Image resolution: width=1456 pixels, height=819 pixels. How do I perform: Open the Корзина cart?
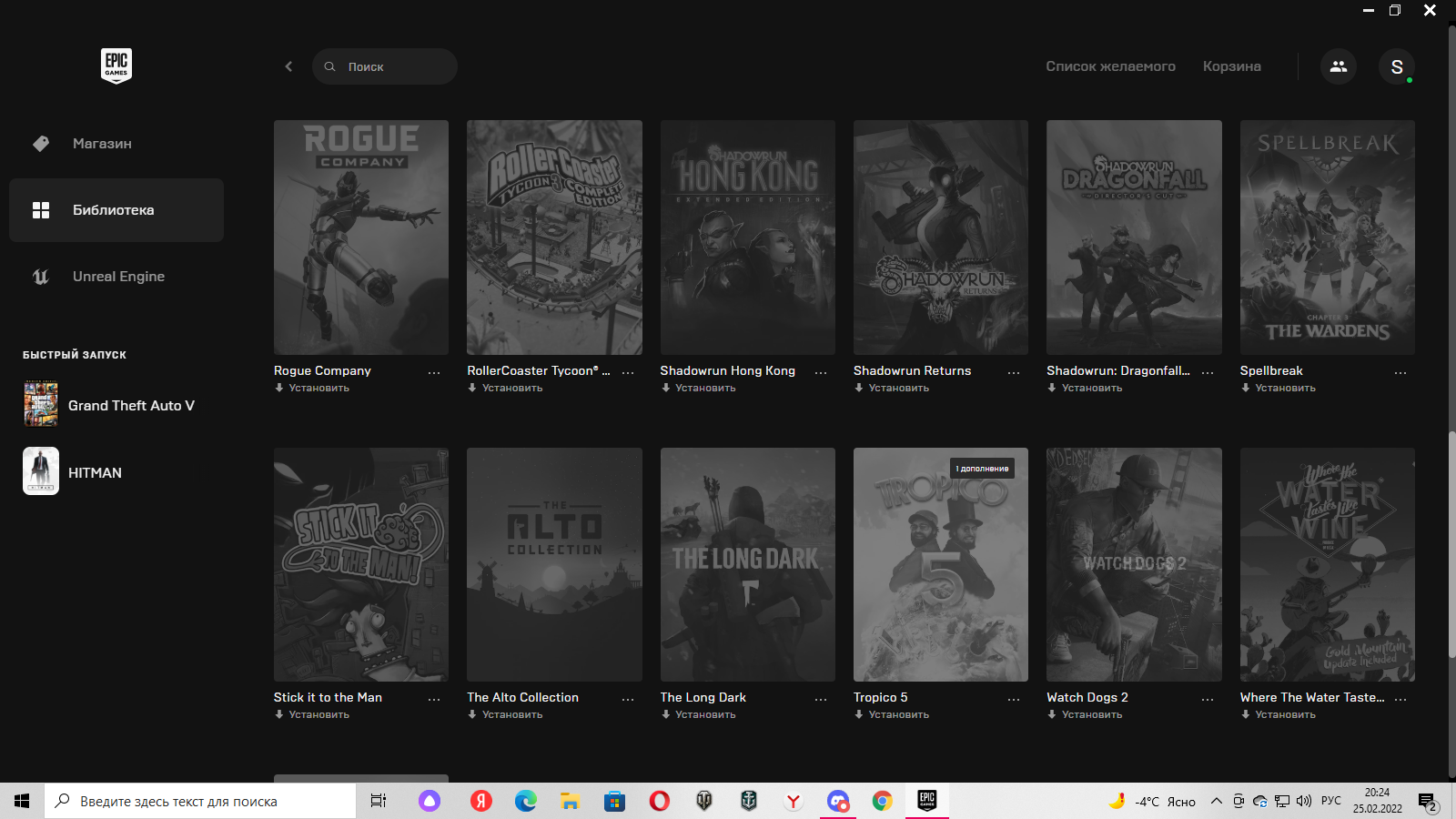point(1232,66)
